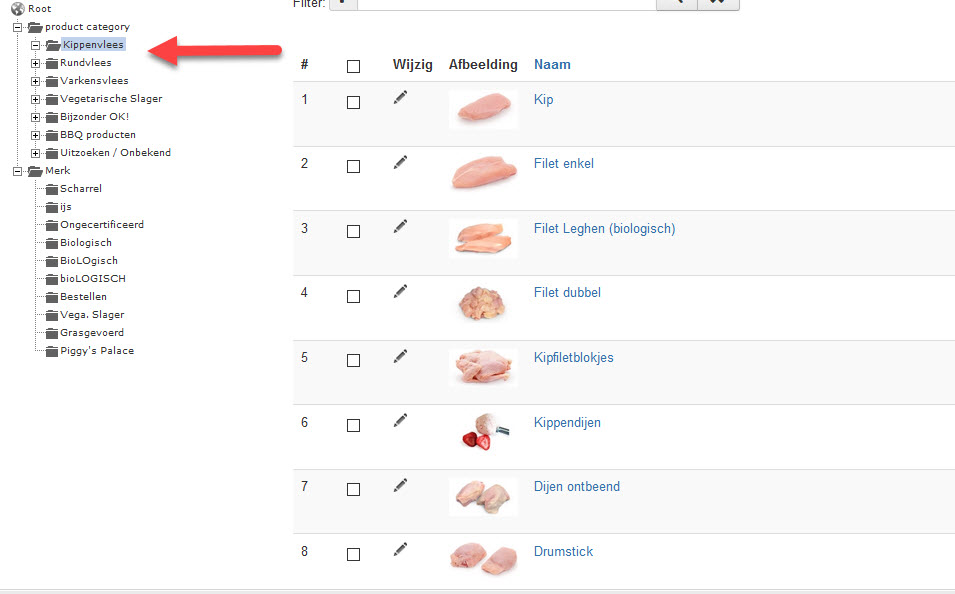Click the Rundvlees folder icon
Viewport: 955px width, 594px height.
click(x=52, y=63)
